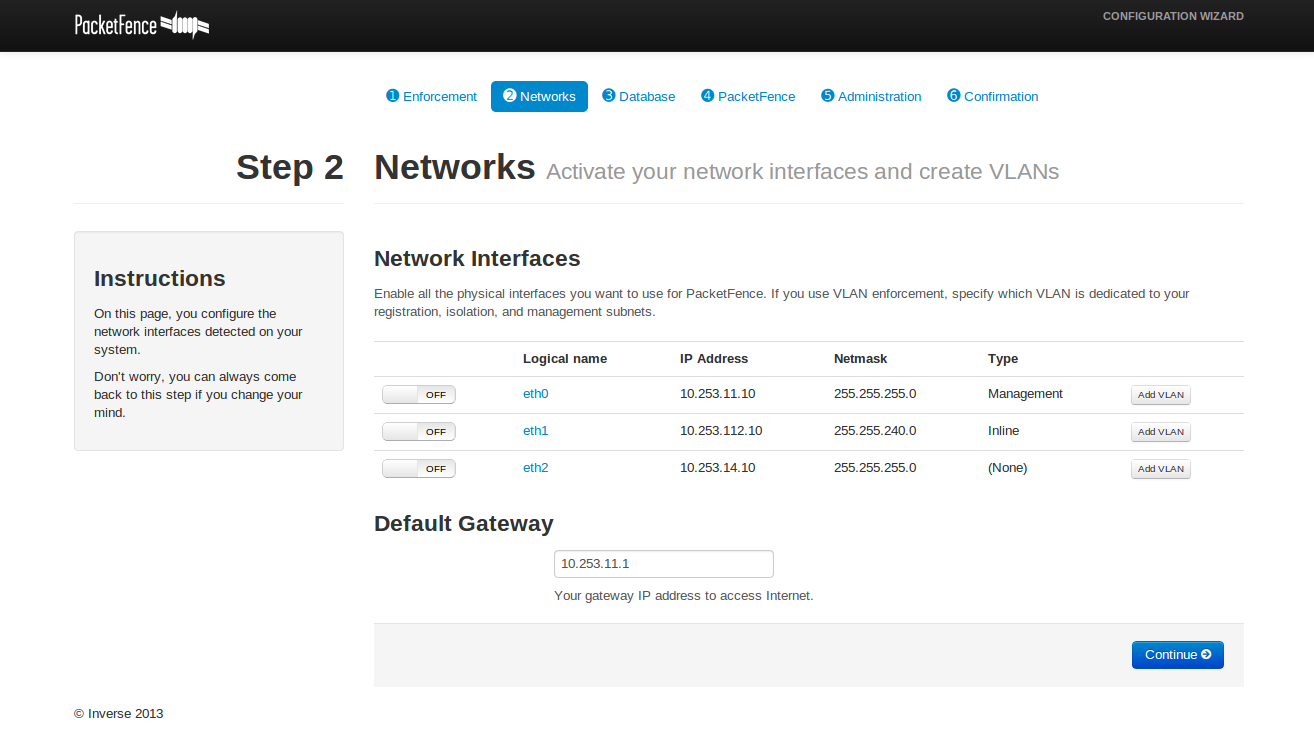This screenshot has width=1314, height=755.
Task: Switch on the eth2 interface toggle
Action: click(418, 469)
